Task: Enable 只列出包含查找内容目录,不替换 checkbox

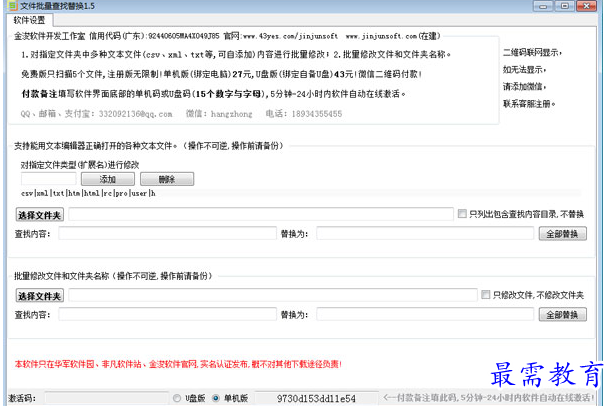Action: [x=462, y=214]
